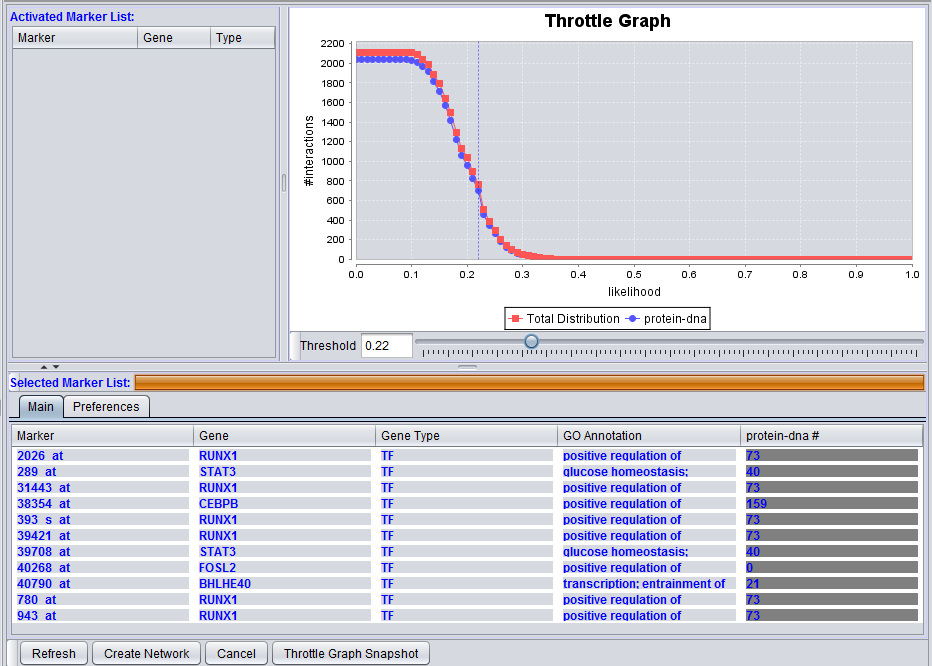Click the Threshold slider knob

point(531,342)
